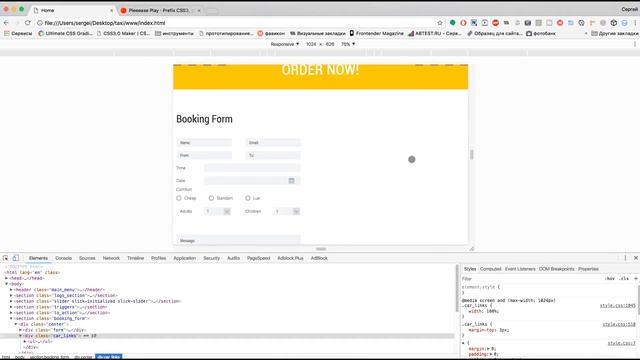
Task: Open the DevTools three-dot customize menu
Action: [x=625, y=258]
